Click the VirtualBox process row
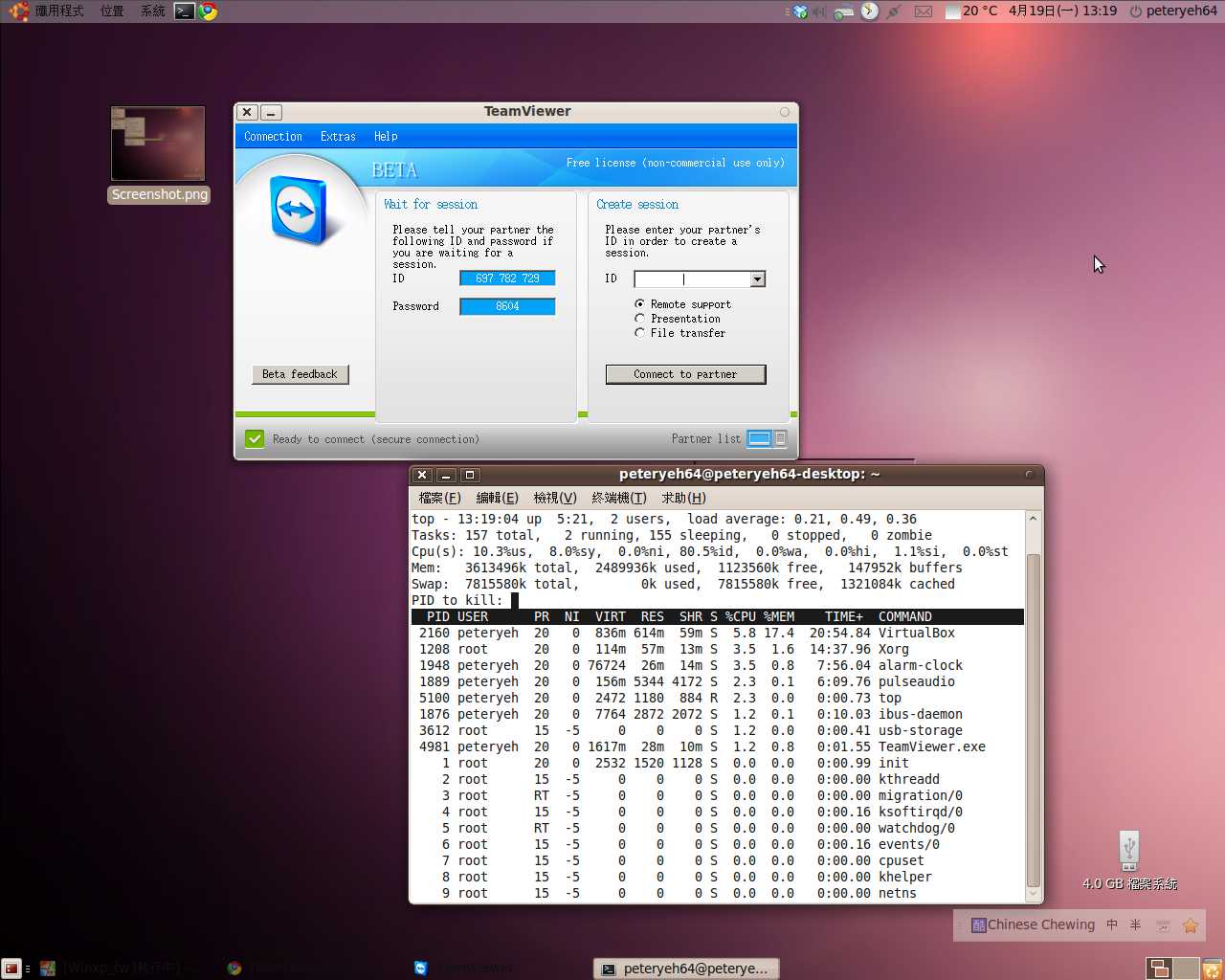1225x980 pixels. pyautogui.click(x=718, y=633)
